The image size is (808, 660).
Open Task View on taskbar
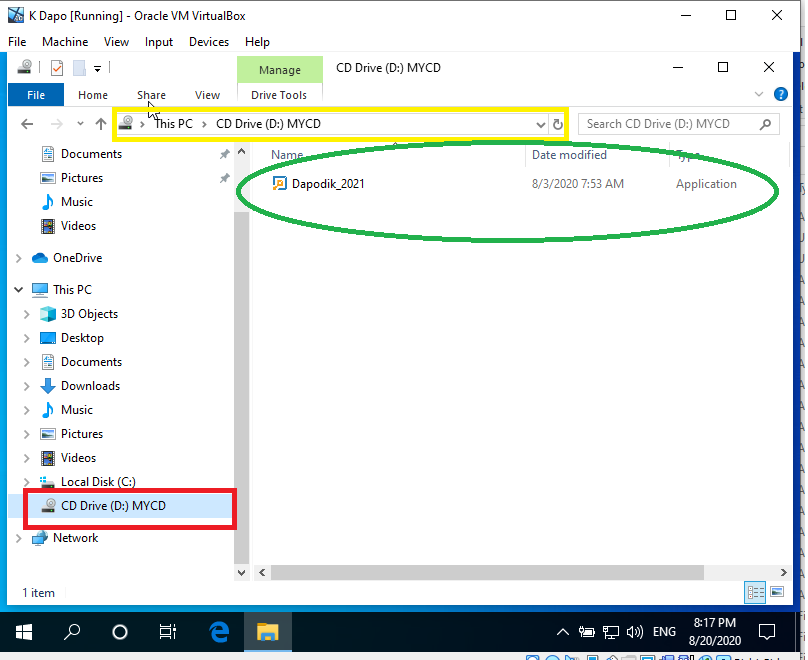pos(167,632)
